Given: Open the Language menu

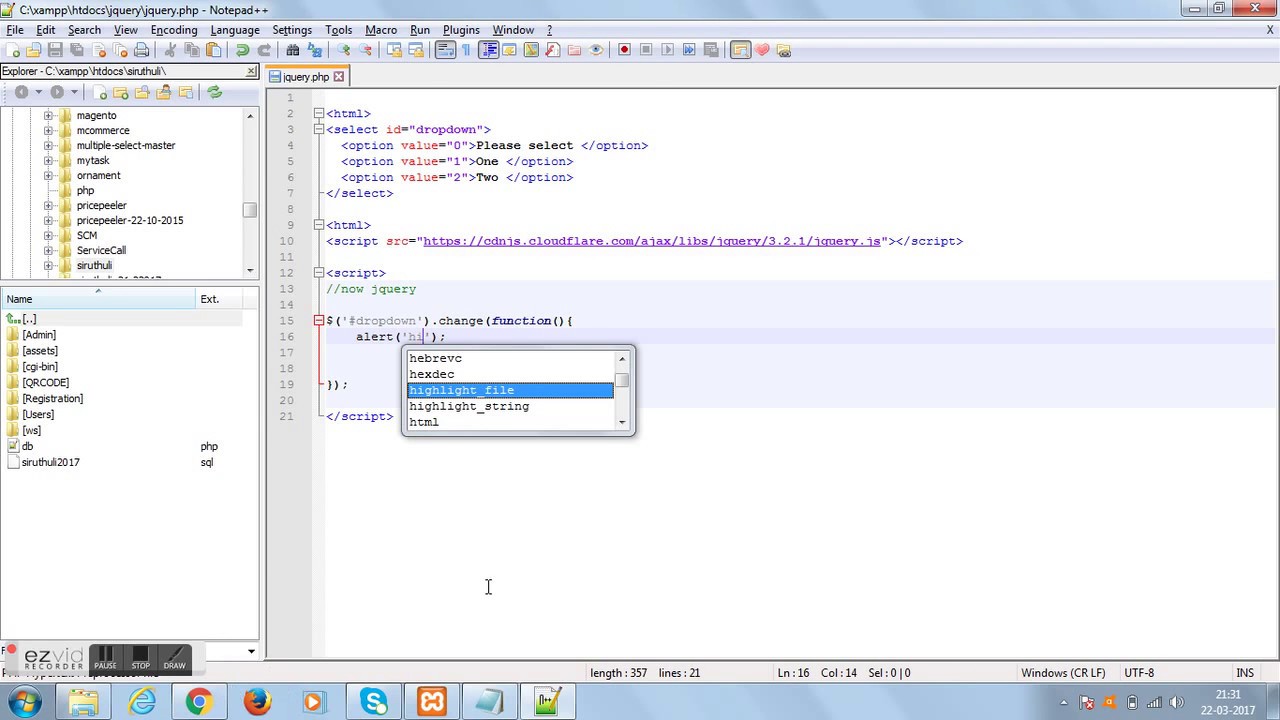Looking at the screenshot, I should (x=235, y=30).
